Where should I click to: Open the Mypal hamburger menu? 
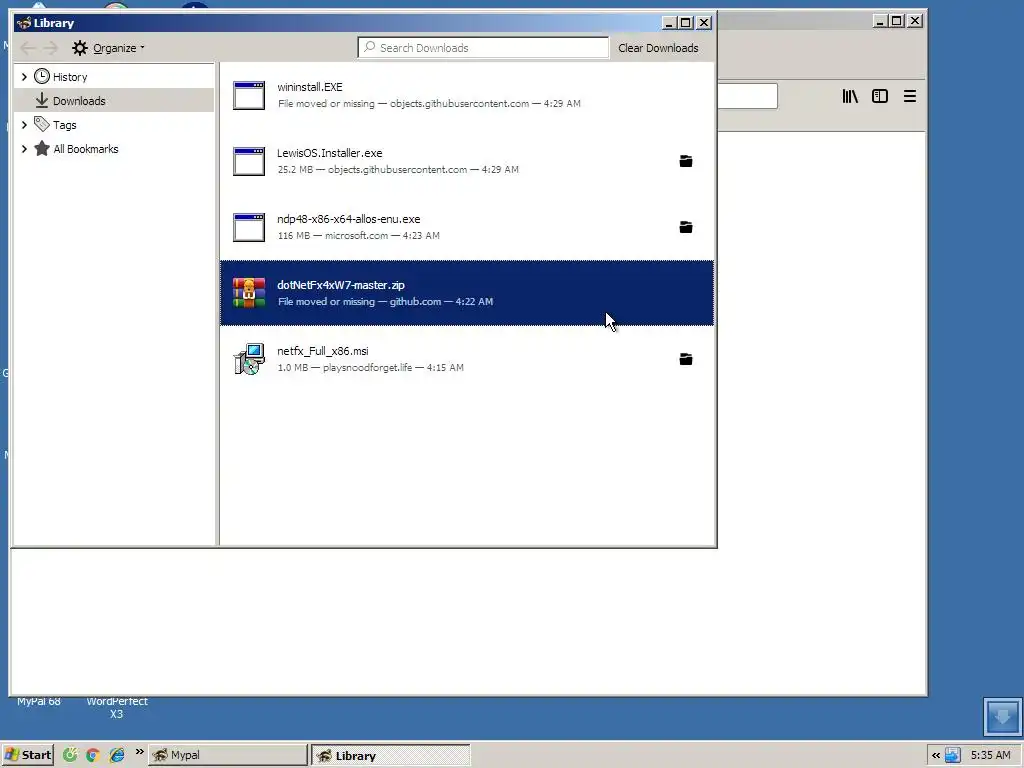[910, 97]
